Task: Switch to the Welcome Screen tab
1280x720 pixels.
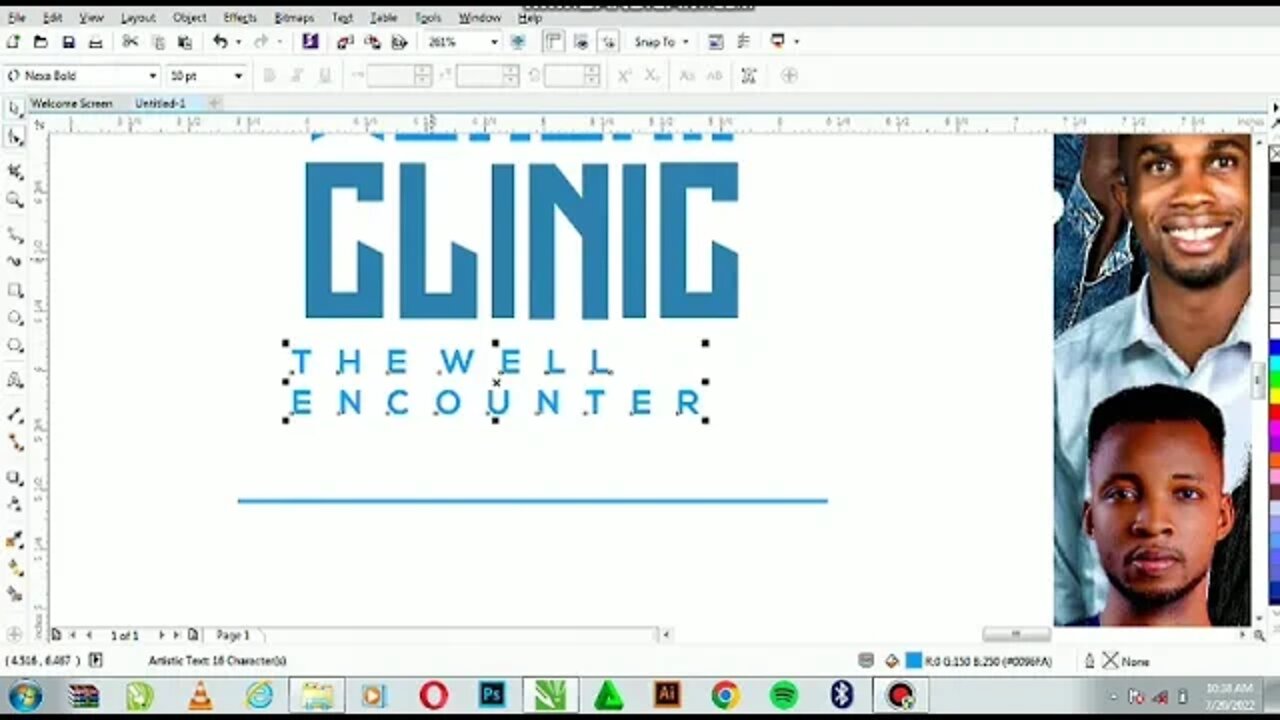Action: (71, 103)
